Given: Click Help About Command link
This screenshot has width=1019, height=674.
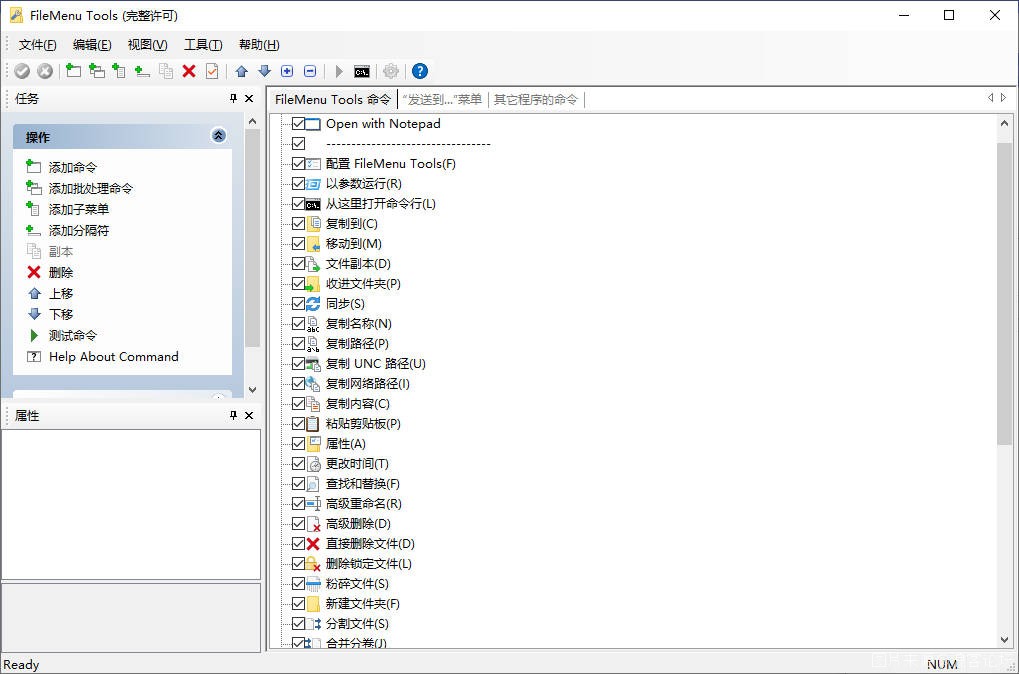Looking at the screenshot, I should coord(114,357).
